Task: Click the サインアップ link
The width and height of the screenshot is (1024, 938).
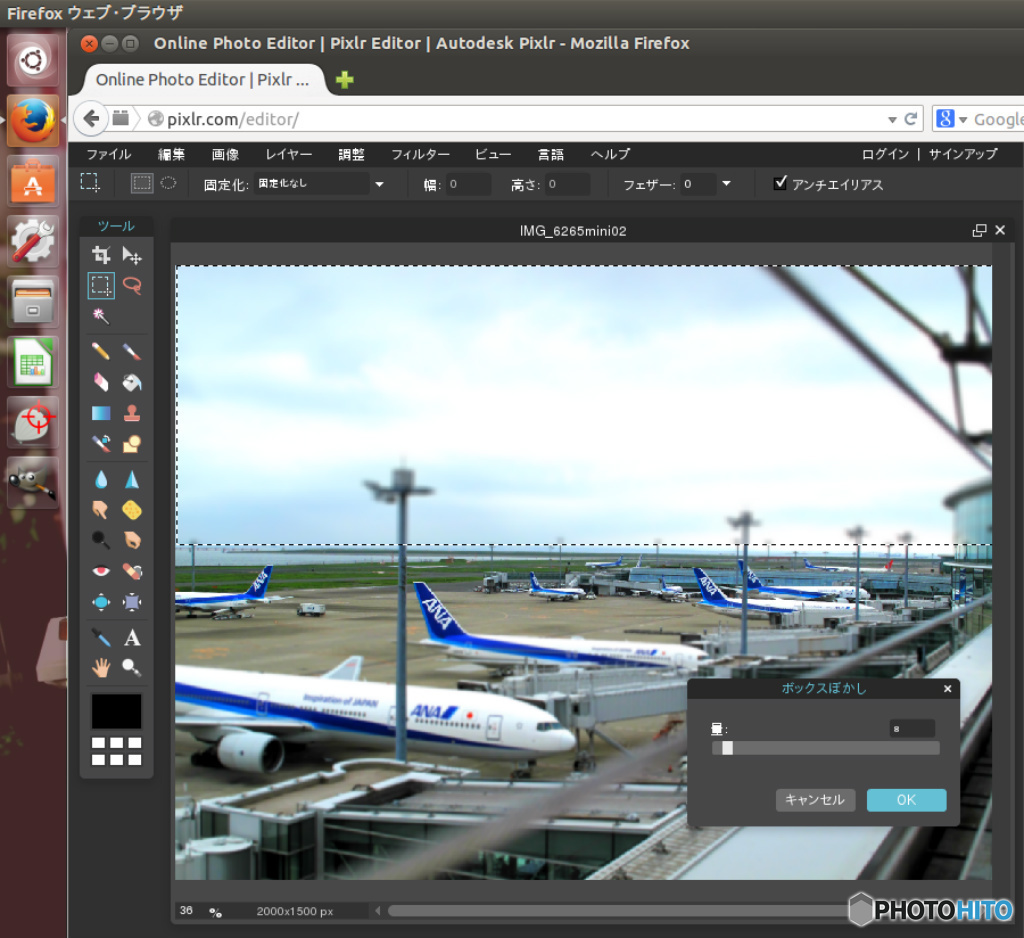Action: coord(963,154)
